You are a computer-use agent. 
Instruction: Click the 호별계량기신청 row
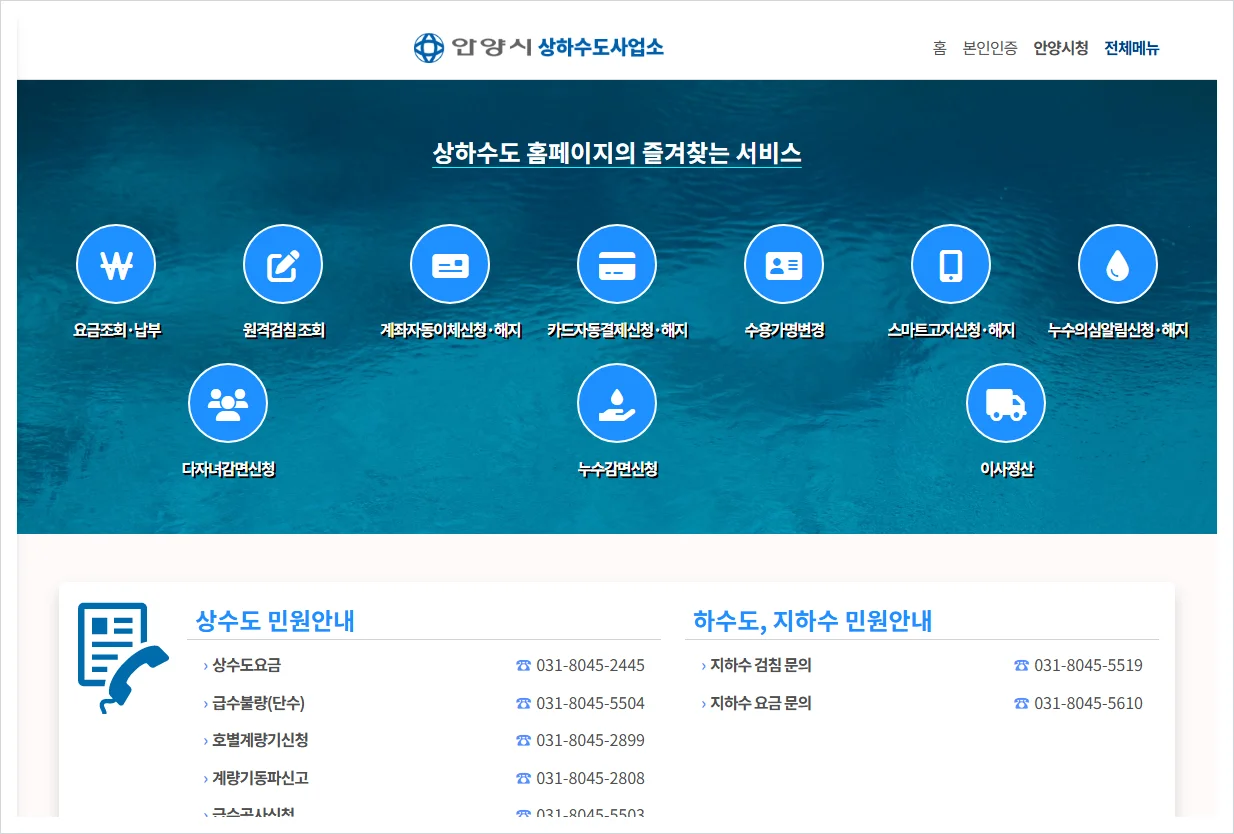tap(424, 740)
